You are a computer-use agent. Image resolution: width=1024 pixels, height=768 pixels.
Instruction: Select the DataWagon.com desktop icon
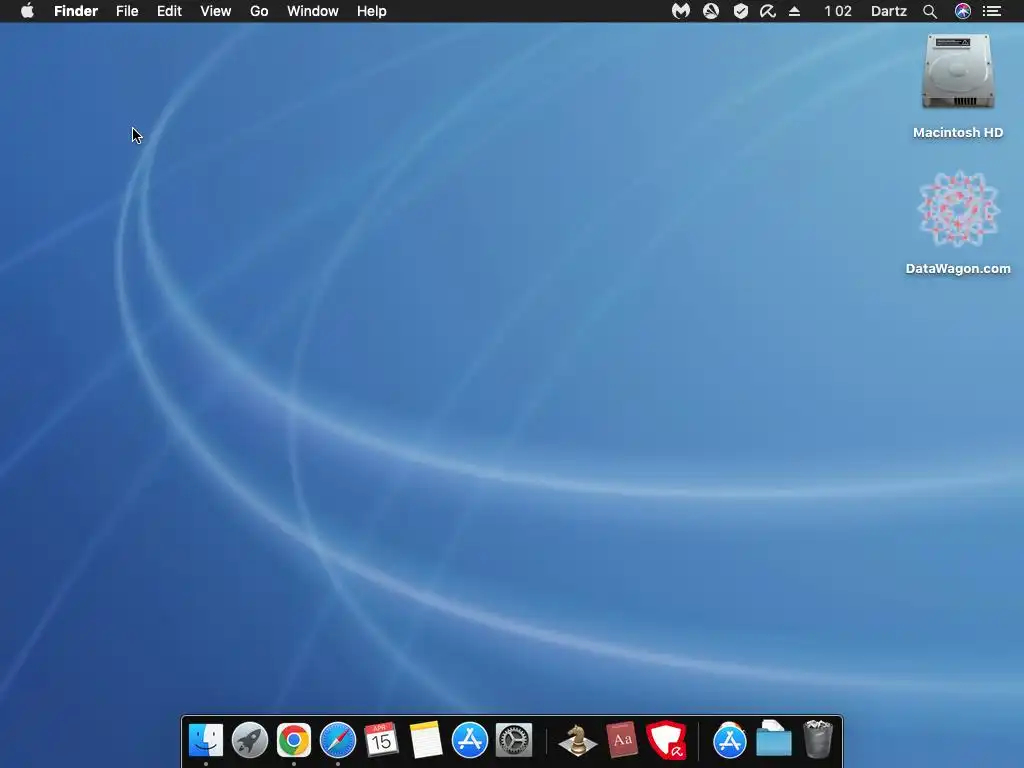tap(958, 209)
